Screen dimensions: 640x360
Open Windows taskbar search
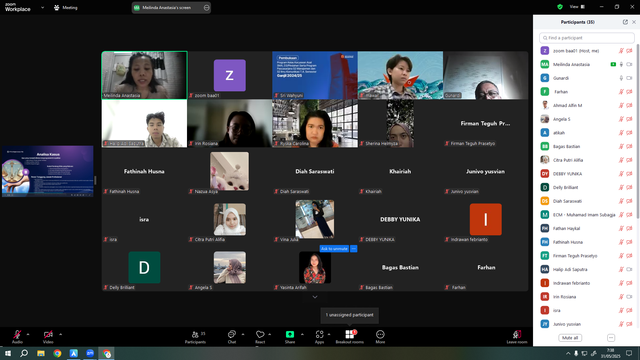24,353
